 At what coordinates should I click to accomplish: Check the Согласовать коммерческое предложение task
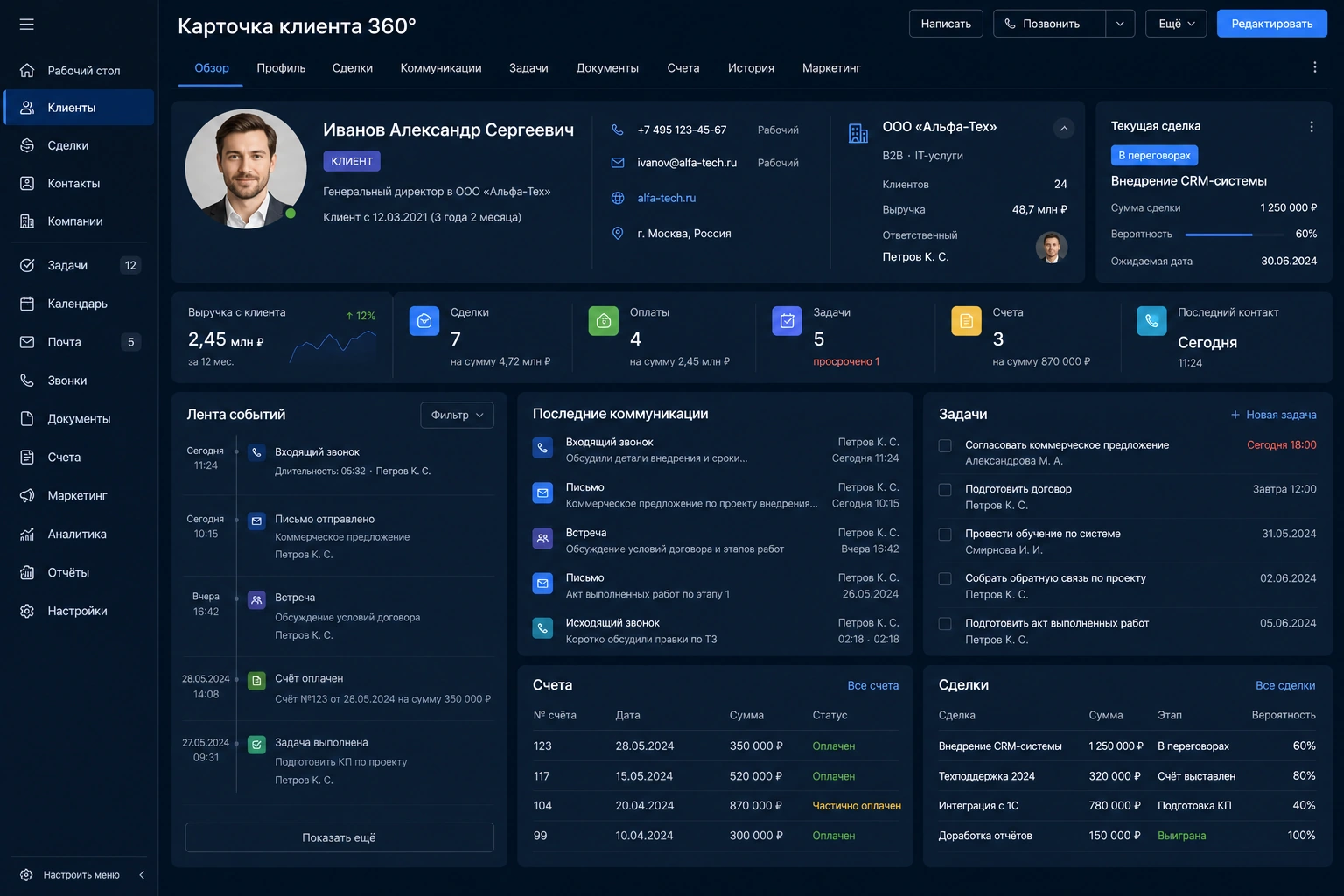coord(945,445)
